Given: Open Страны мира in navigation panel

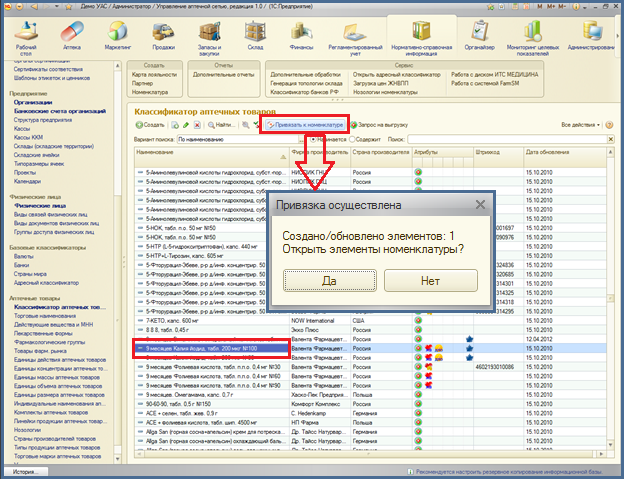Looking at the screenshot, I should (30, 274).
